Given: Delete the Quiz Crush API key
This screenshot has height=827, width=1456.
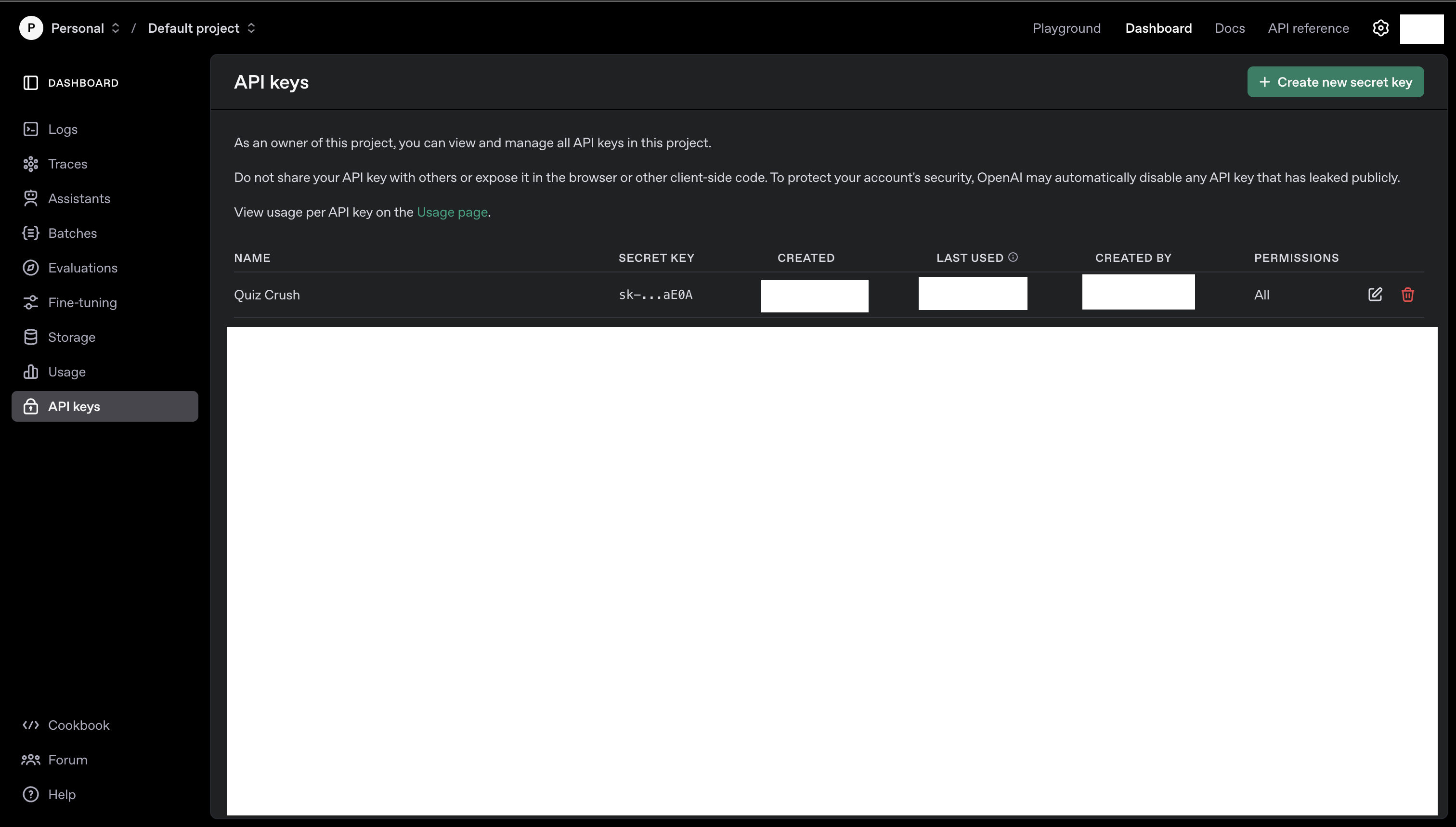Looking at the screenshot, I should (1407, 294).
